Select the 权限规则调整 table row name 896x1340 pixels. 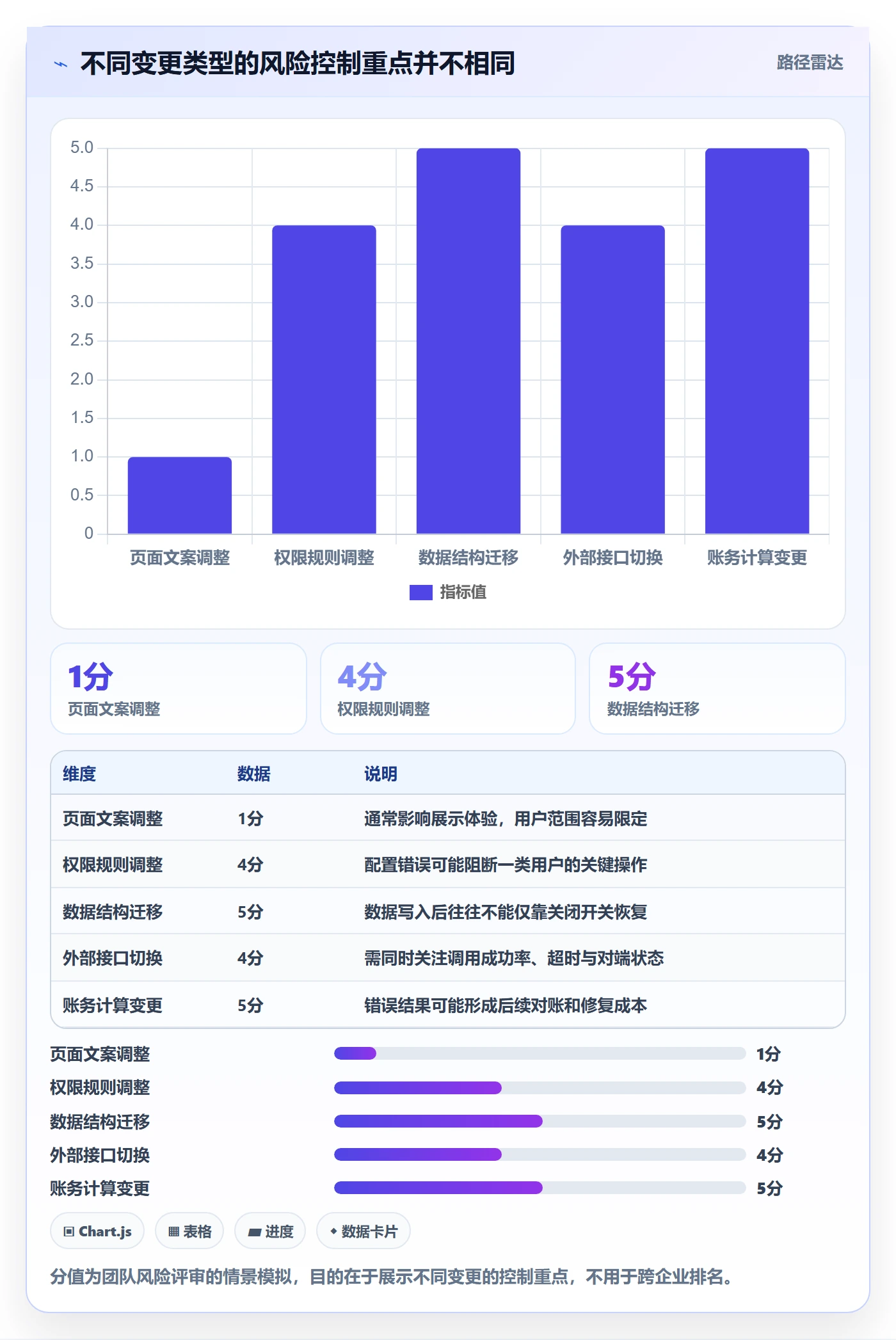(113, 865)
